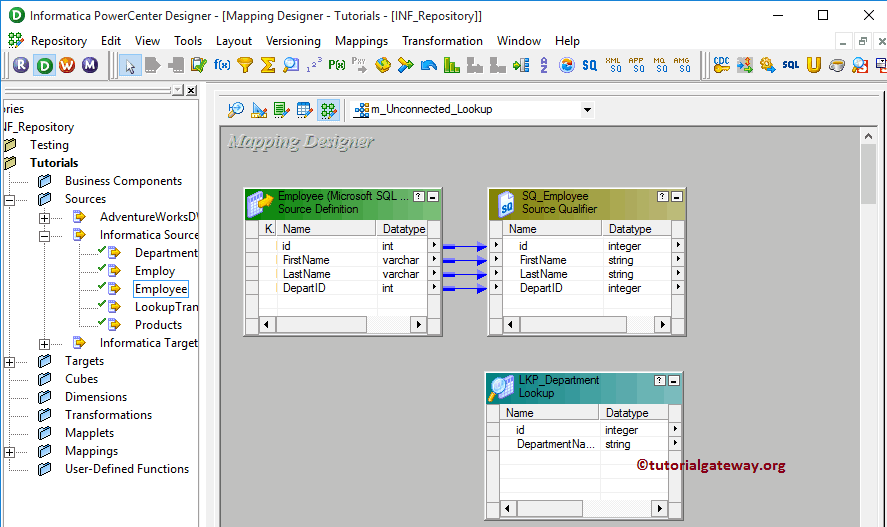Viewport: 887px width, 527px height.
Task: Add a Sorter transformation AZ icon
Action: tap(544, 65)
